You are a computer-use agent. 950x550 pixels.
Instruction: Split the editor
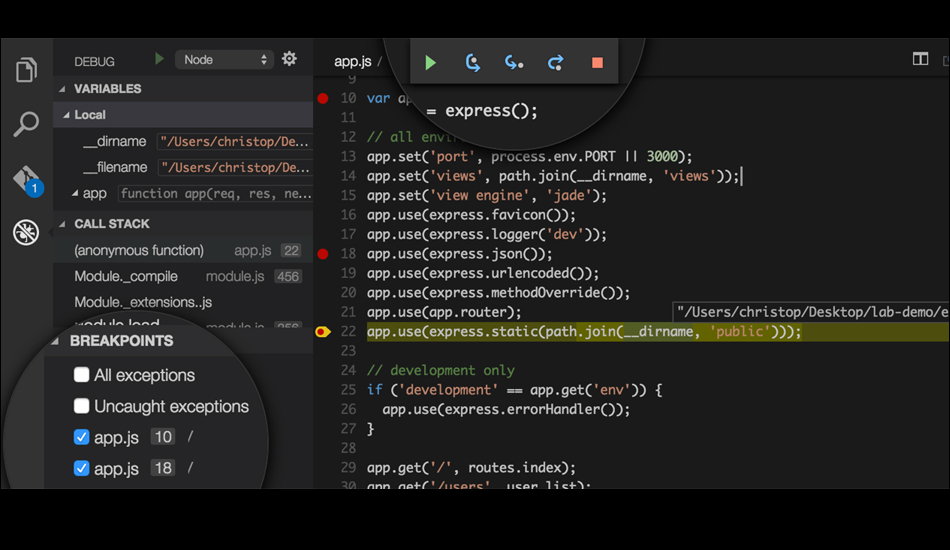click(920, 59)
